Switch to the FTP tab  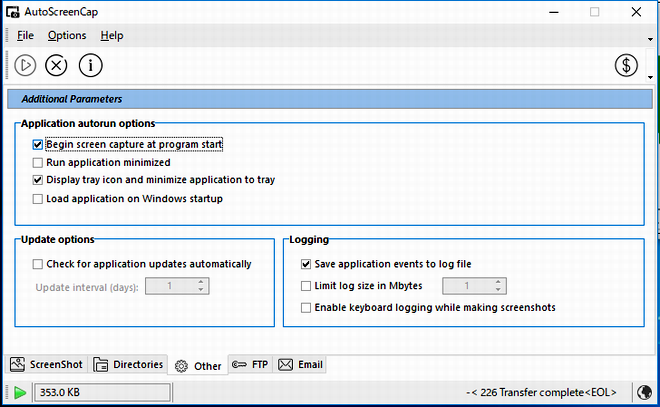tap(250, 364)
